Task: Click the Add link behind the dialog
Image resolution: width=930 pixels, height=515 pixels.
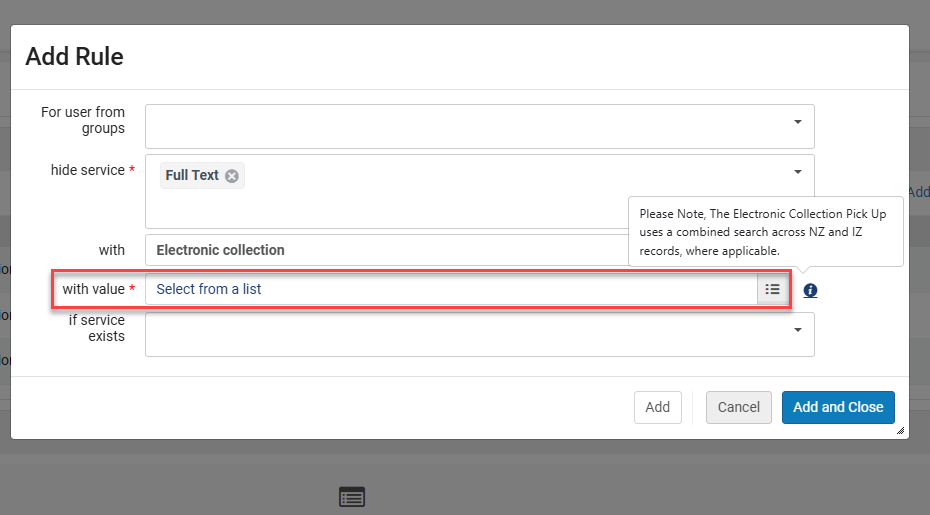Action: [918, 192]
